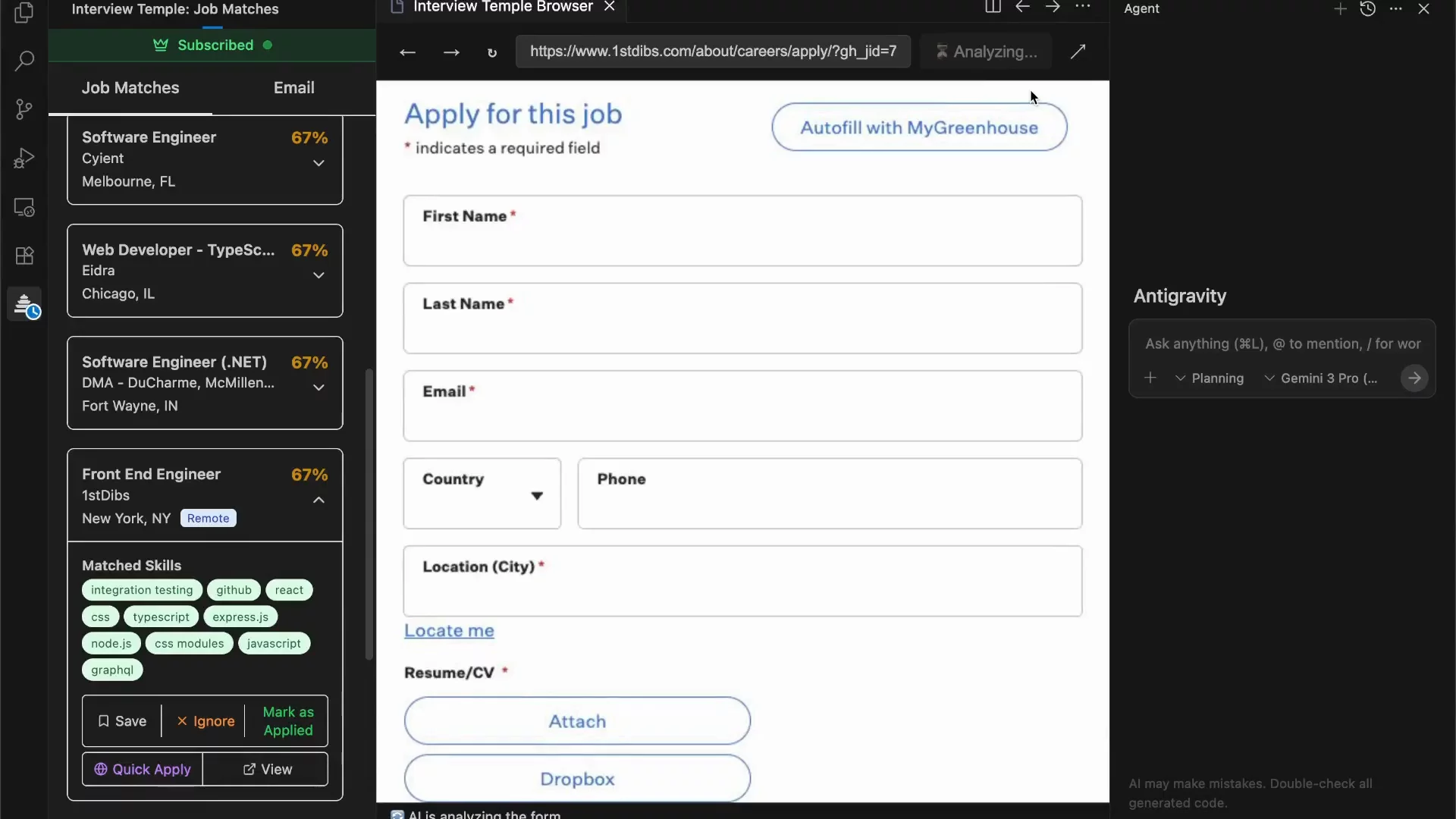Select the Job Matches tab
Screen dimensions: 1456x819
[130, 88]
